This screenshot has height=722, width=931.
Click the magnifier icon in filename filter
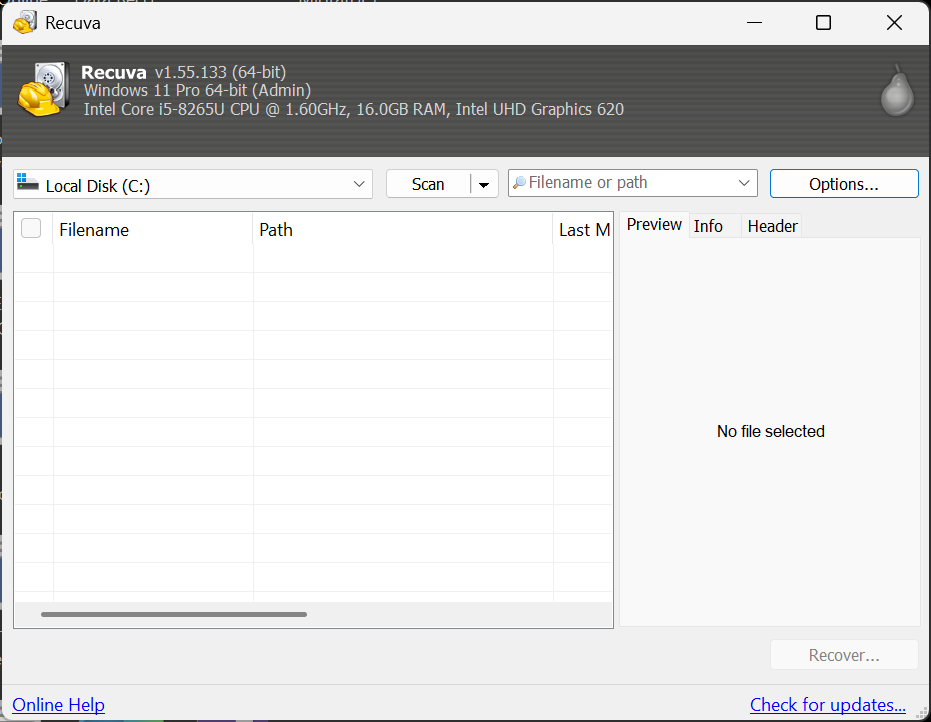(519, 183)
